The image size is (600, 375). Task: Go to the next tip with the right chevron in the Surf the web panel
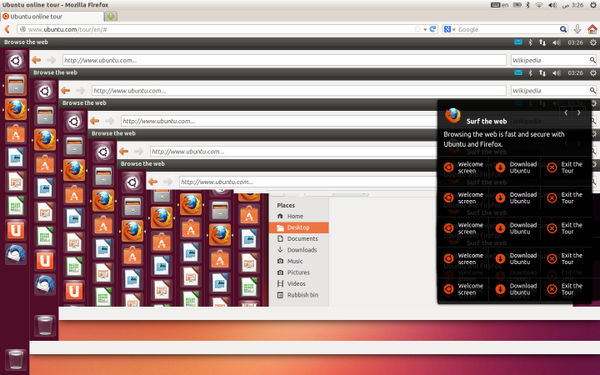pyautogui.click(x=579, y=112)
